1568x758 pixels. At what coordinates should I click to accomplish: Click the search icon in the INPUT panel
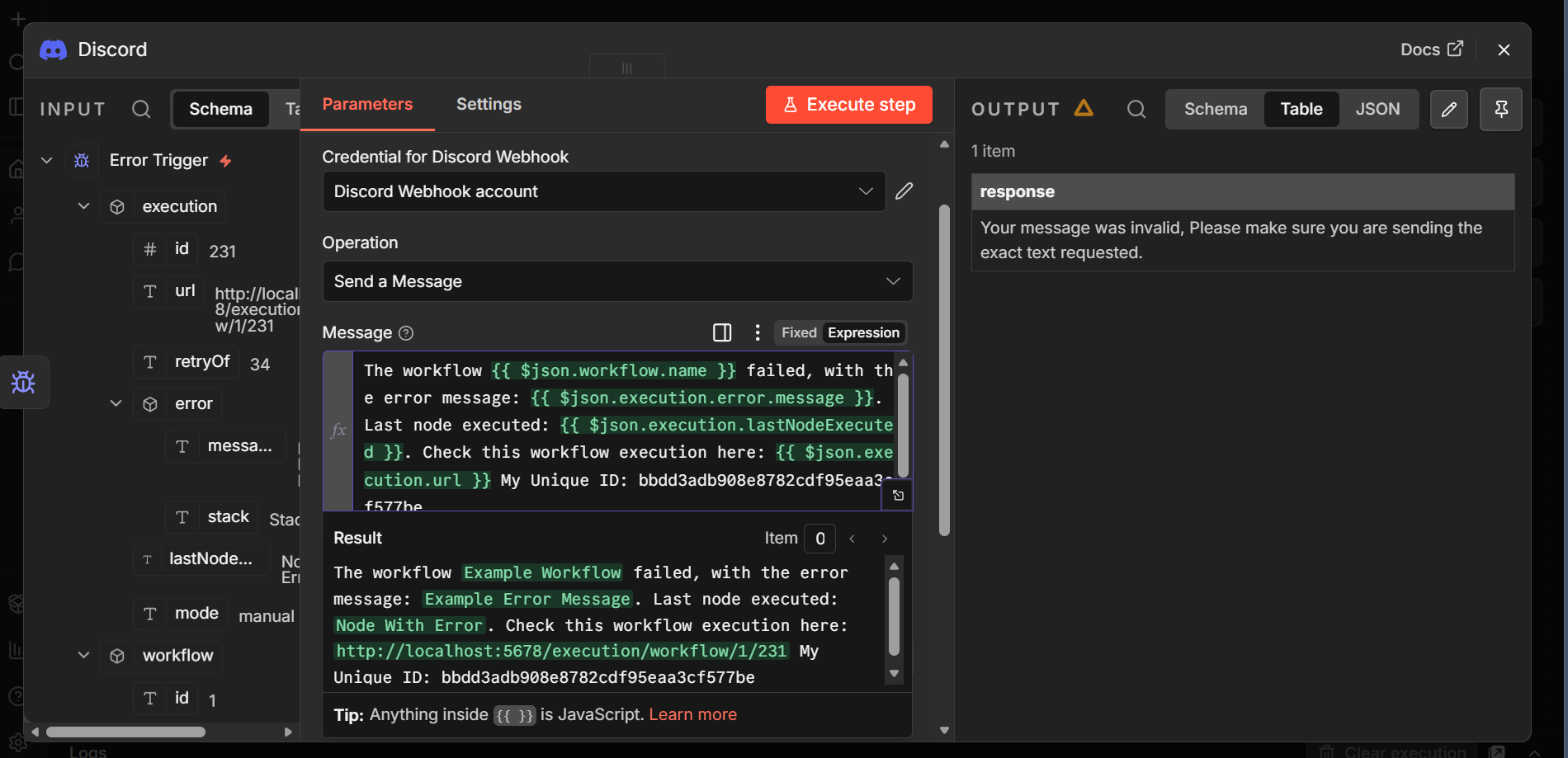(141, 109)
